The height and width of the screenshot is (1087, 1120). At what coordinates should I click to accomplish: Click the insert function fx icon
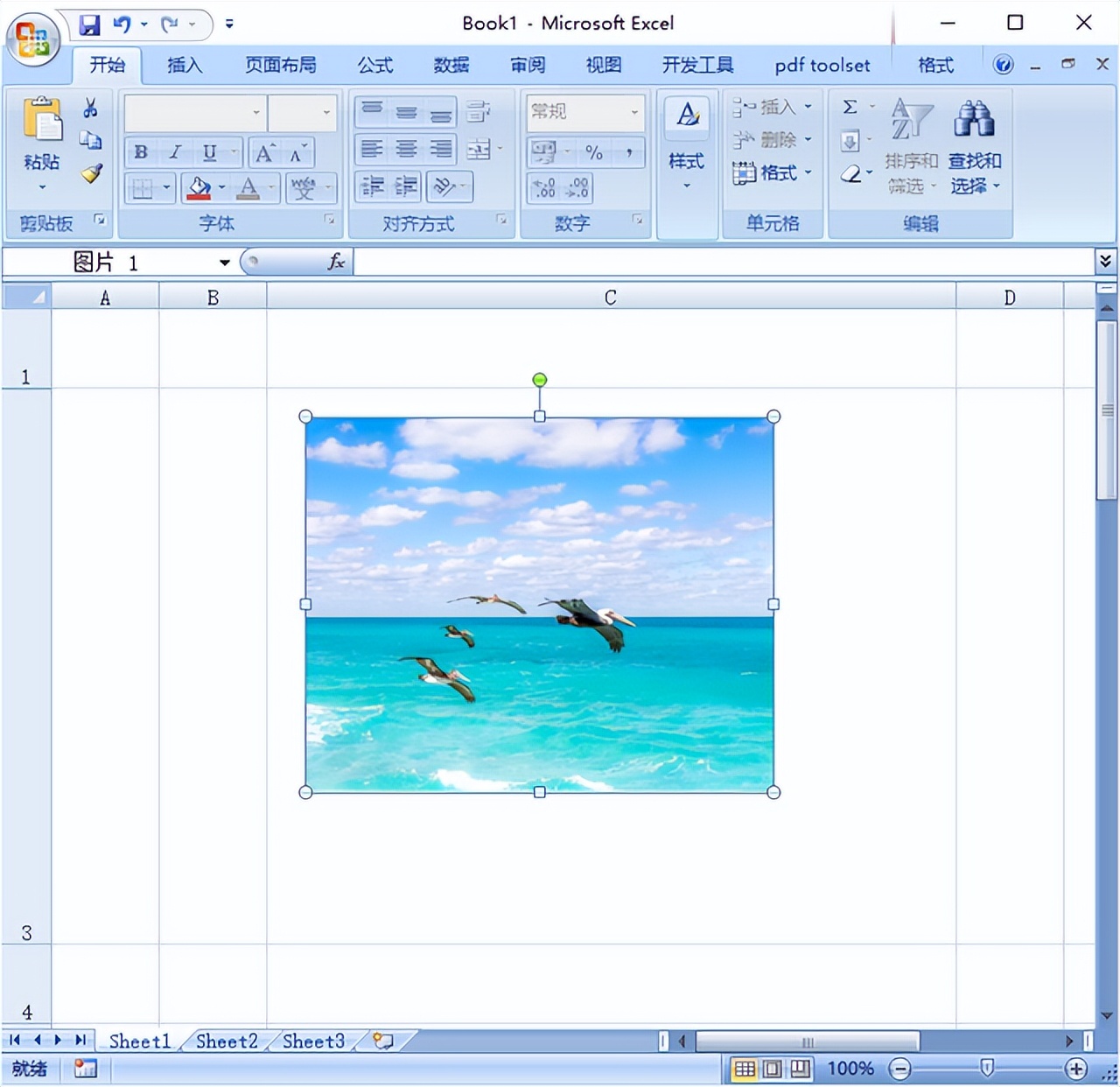336,262
